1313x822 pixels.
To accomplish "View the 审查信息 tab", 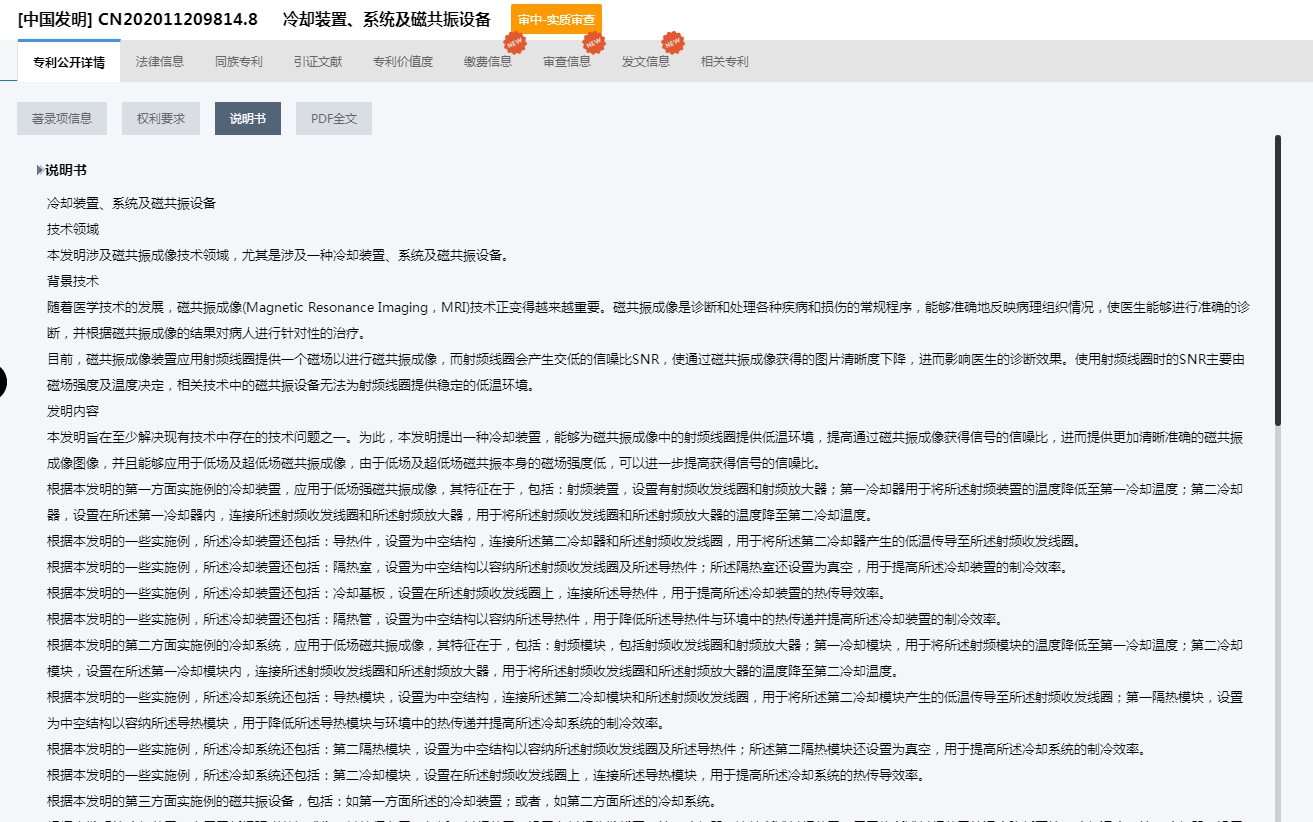I will [x=567, y=62].
